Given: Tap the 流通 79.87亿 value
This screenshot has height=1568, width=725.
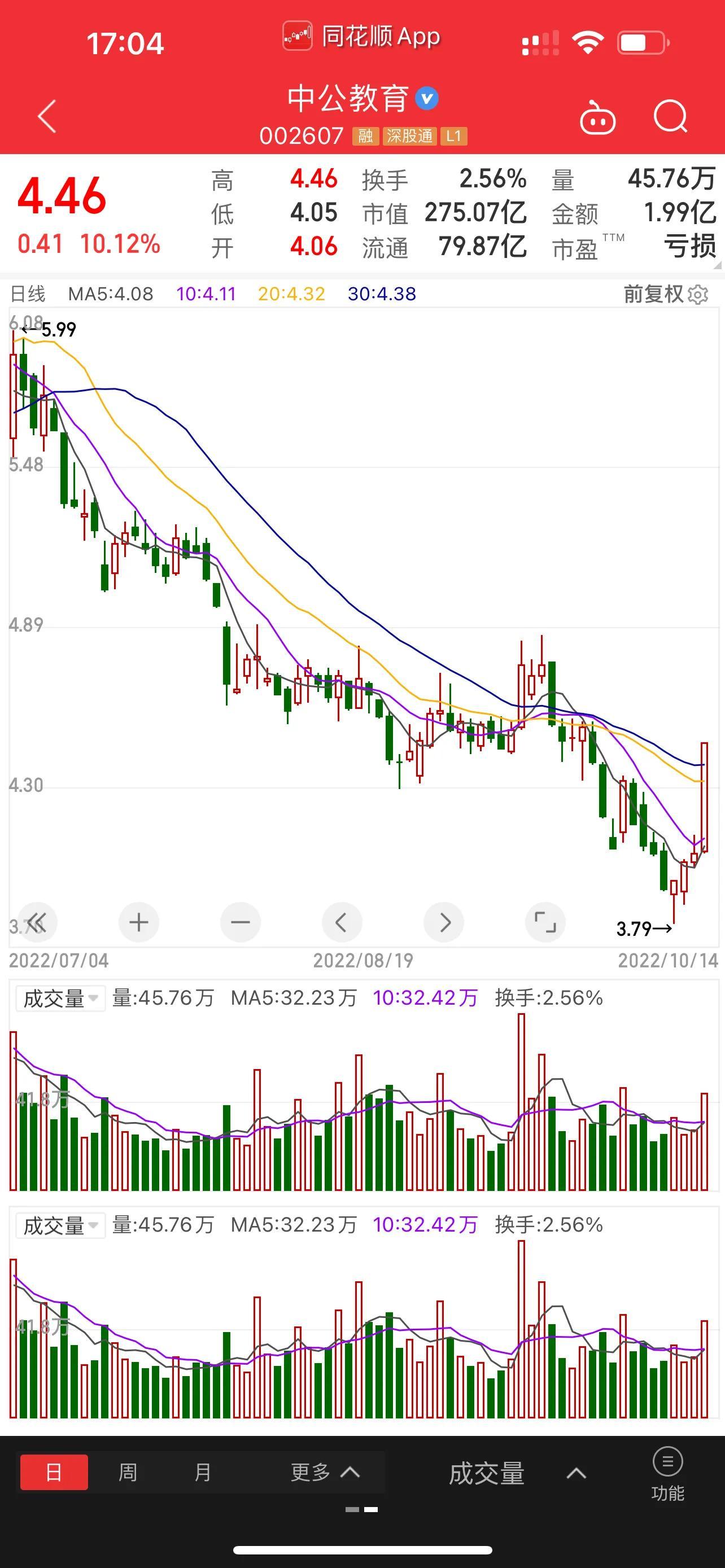Looking at the screenshot, I should pyautogui.click(x=482, y=247).
